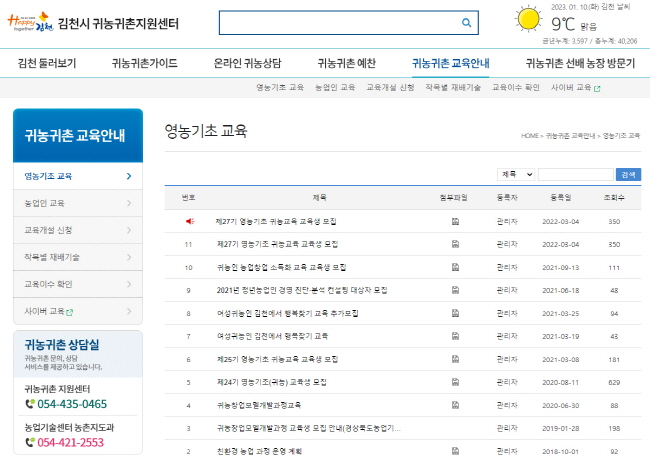Open attachment icon for post number 9

click(x=455, y=290)
